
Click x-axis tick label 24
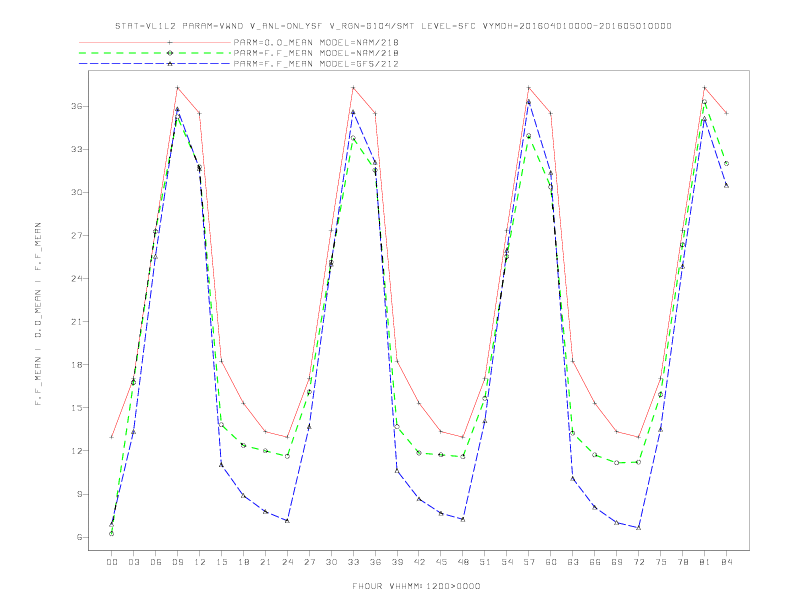pos(287,562)
